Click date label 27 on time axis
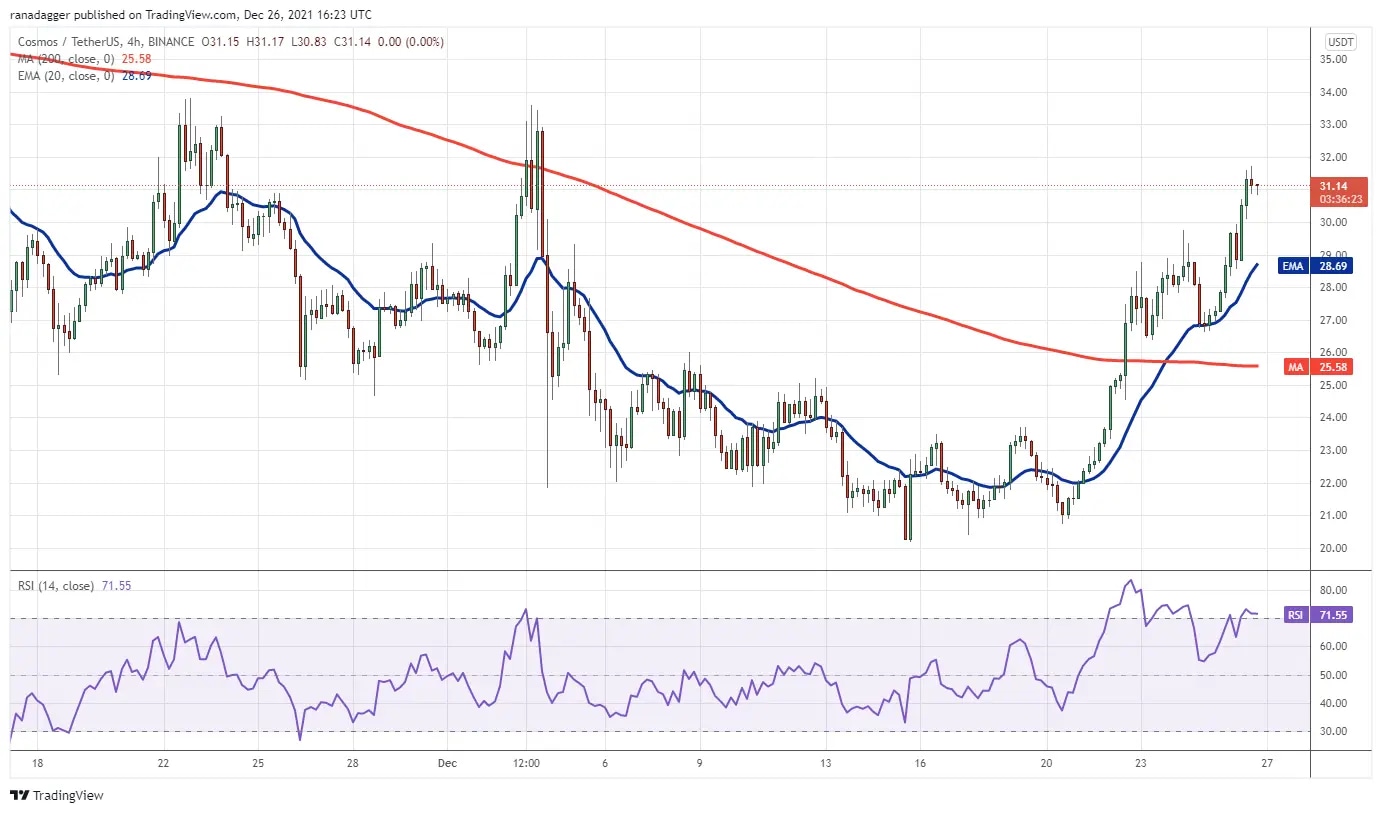This screenshot has height=813, width=1382. (1268, 762)
